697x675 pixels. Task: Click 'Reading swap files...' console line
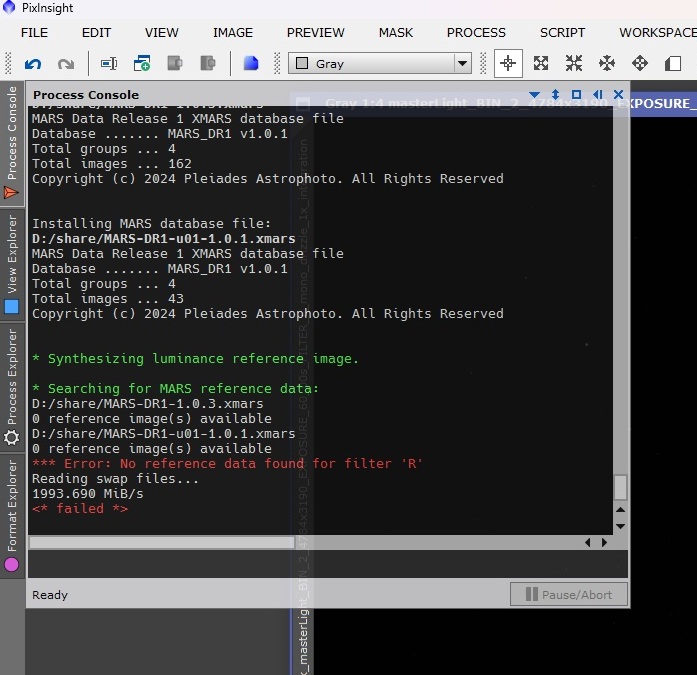pyautogui.click(x=115, y=479)
